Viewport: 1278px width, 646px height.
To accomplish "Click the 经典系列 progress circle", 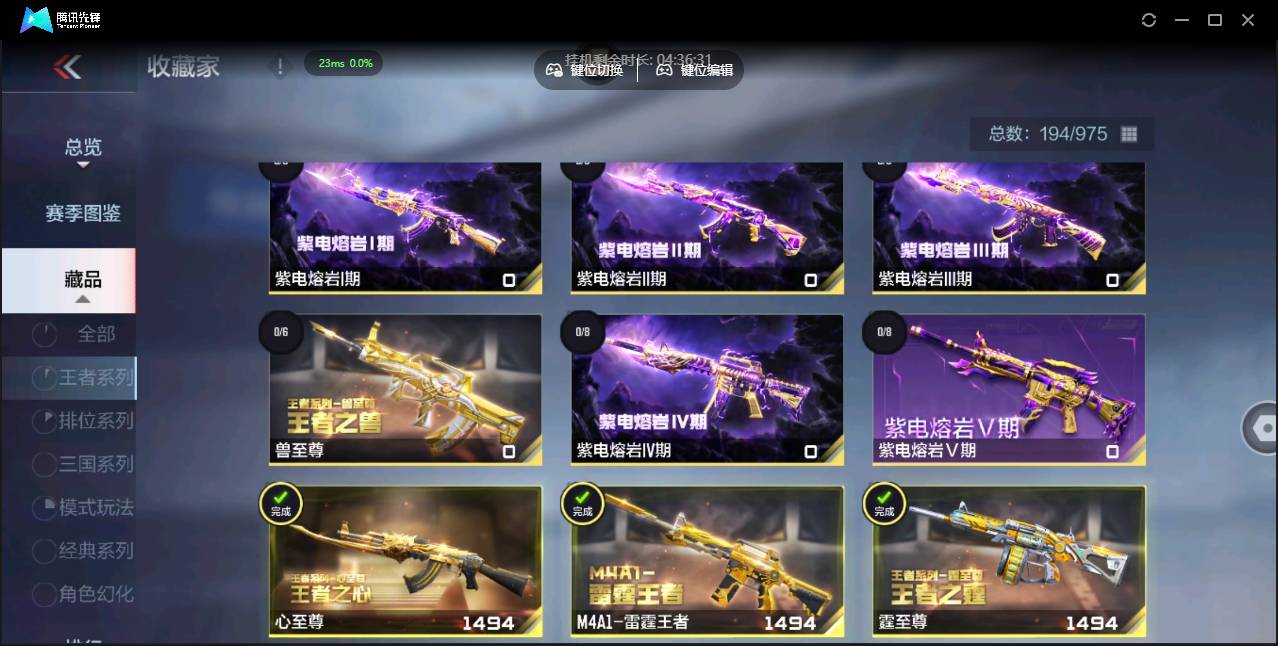I will [x=44, y=551].
